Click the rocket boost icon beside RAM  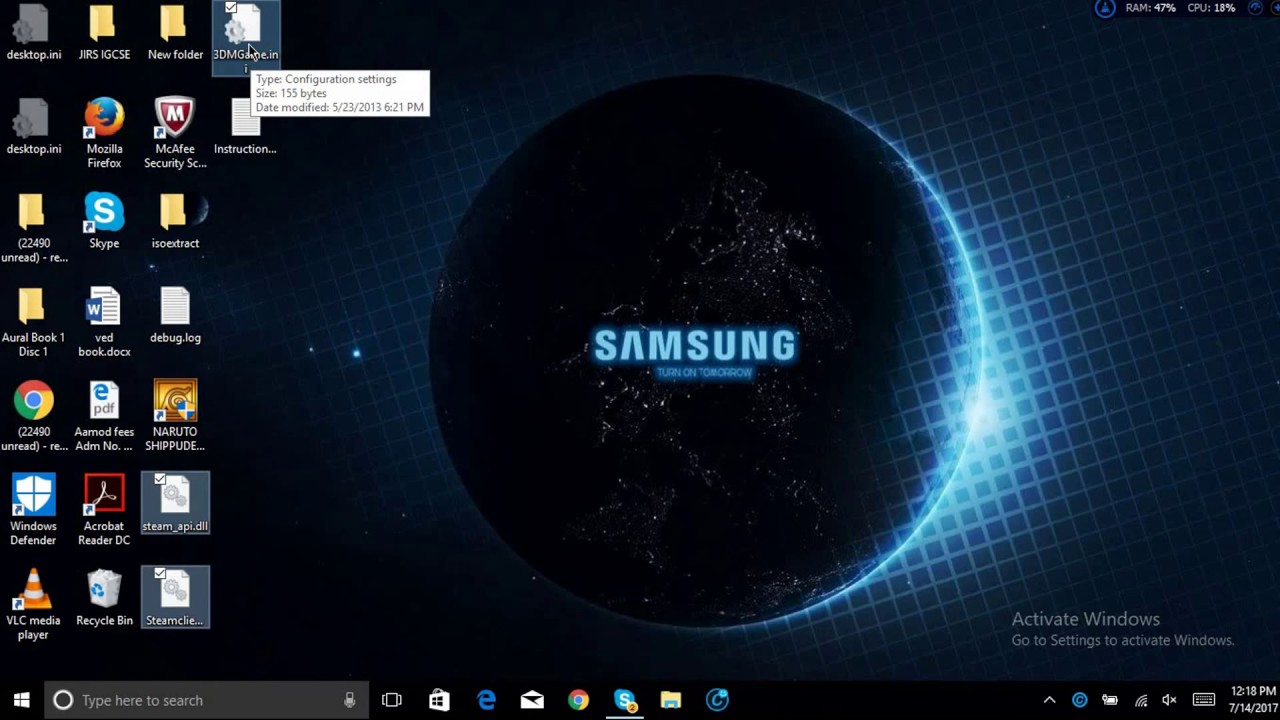(1105, 8)
